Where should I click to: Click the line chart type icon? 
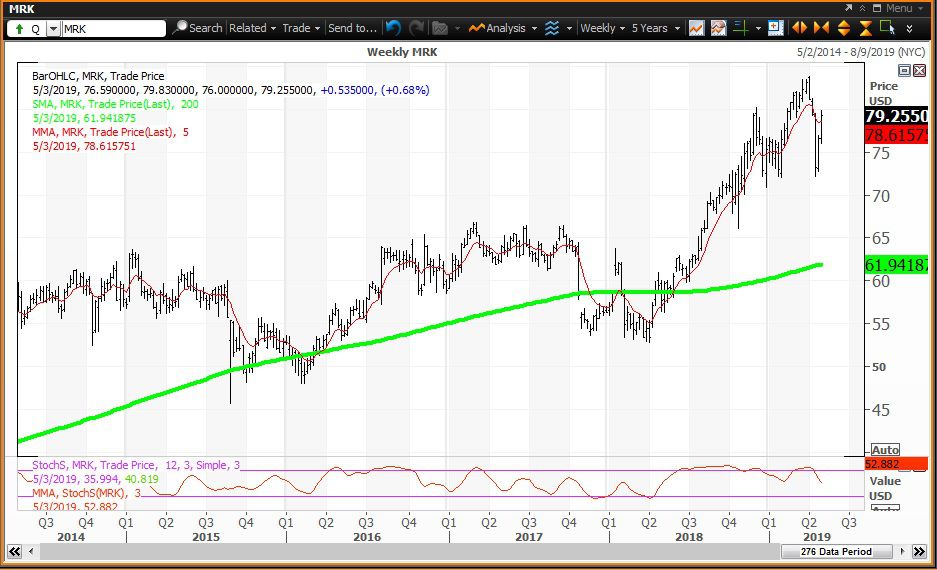click(696, 28)
